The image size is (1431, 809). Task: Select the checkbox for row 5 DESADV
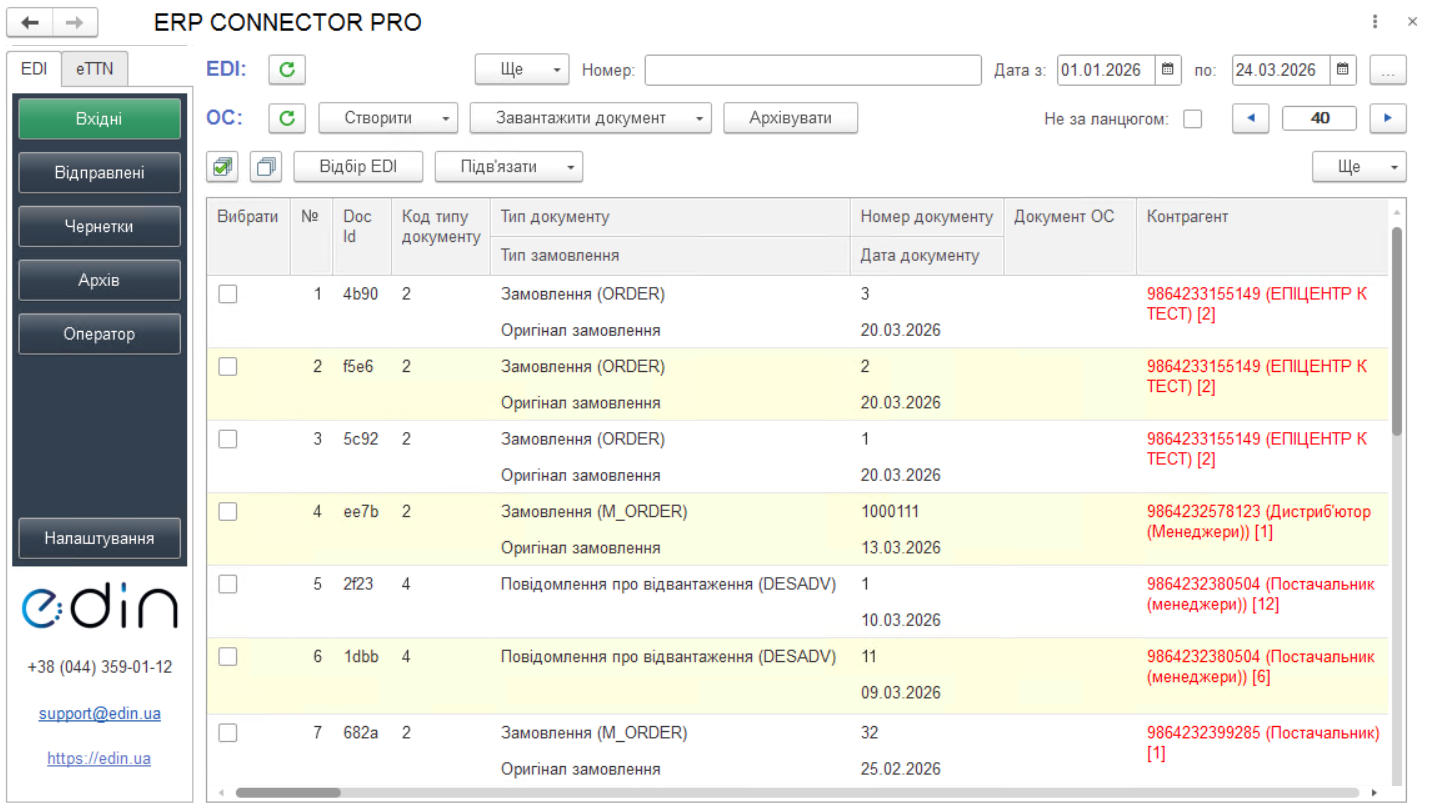[x=228, y=584]
